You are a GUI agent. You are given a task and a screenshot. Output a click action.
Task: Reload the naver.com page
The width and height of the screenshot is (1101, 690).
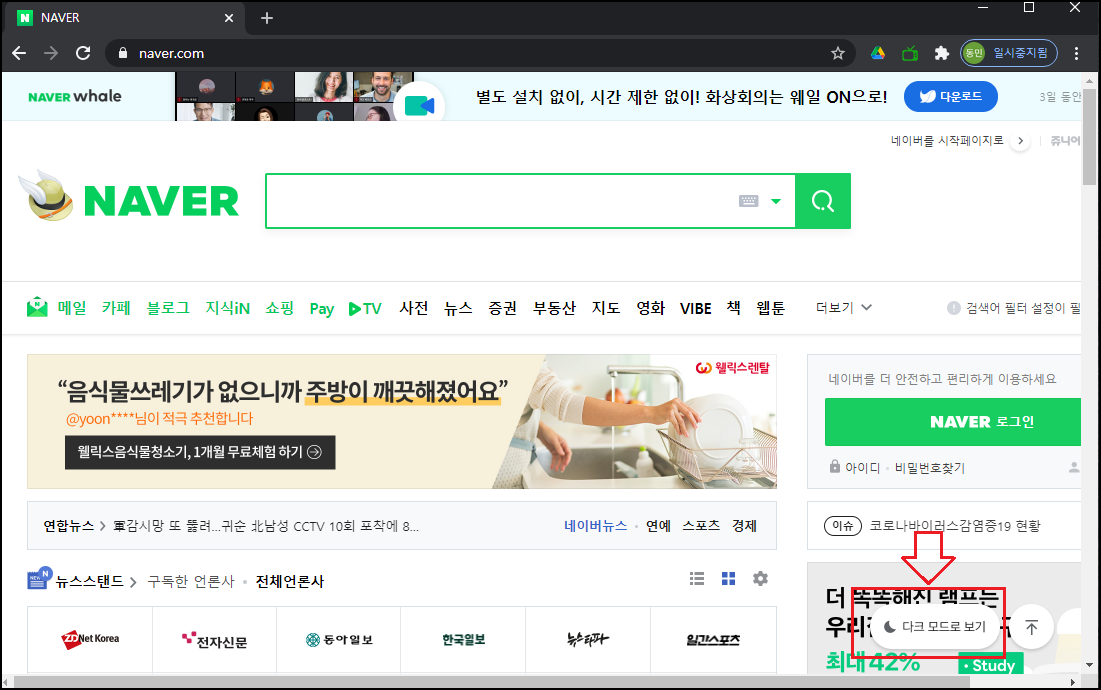coord(83,53)
